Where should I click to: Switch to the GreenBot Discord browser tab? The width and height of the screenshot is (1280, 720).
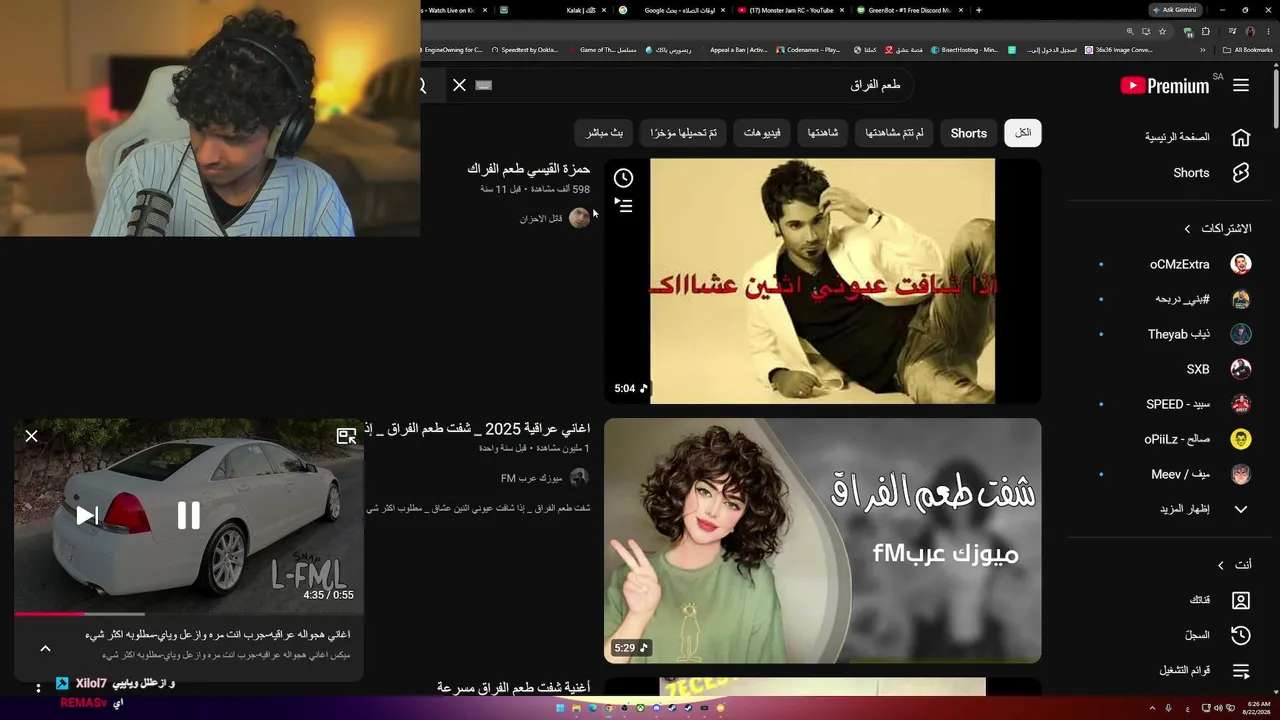point(909,10)
